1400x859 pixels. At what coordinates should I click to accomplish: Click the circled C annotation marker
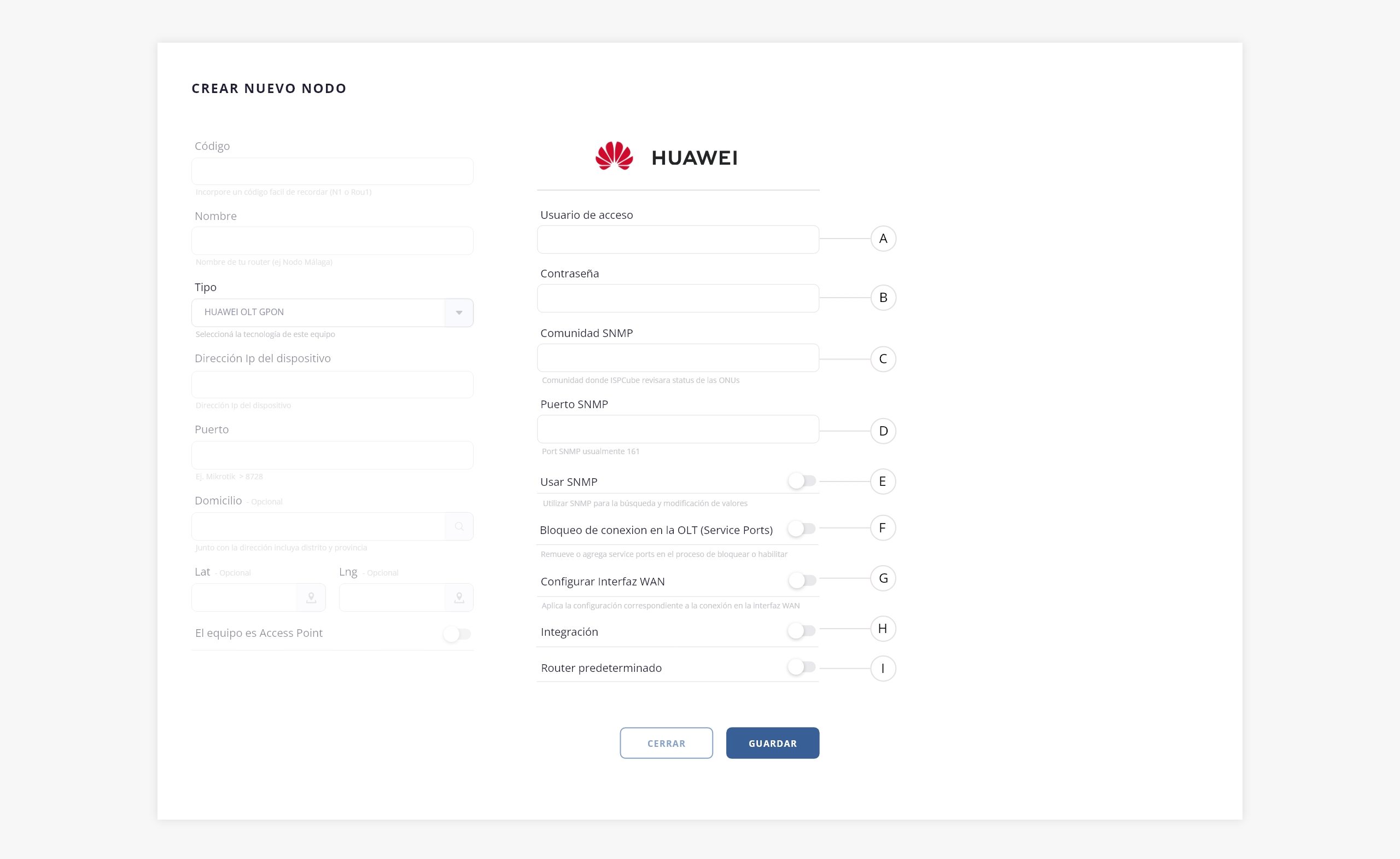pyautogui.click(x=883, y=359)
